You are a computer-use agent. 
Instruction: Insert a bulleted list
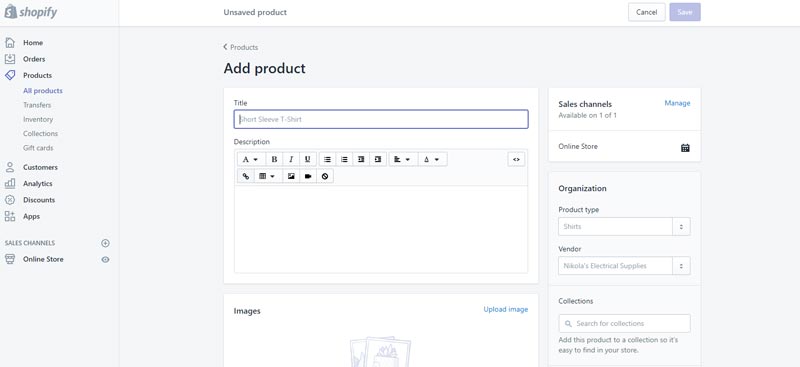(x=328, y=159)
